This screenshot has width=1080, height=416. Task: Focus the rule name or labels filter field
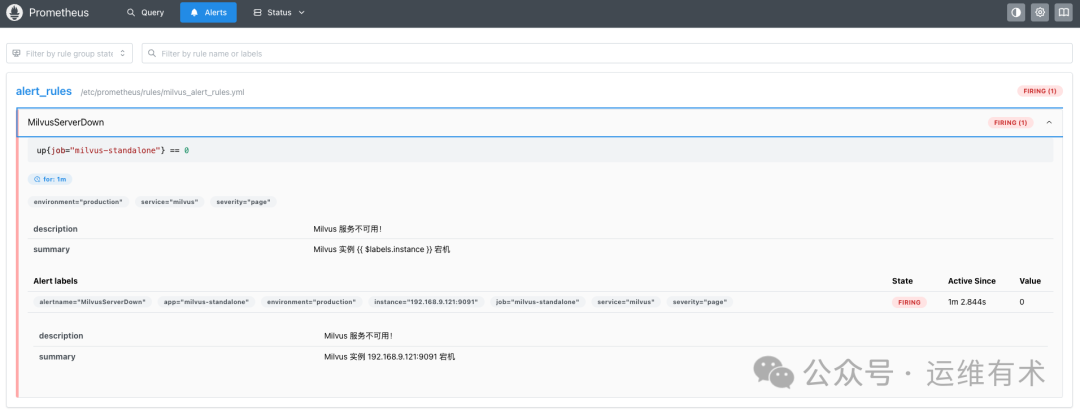pos(607,53)
